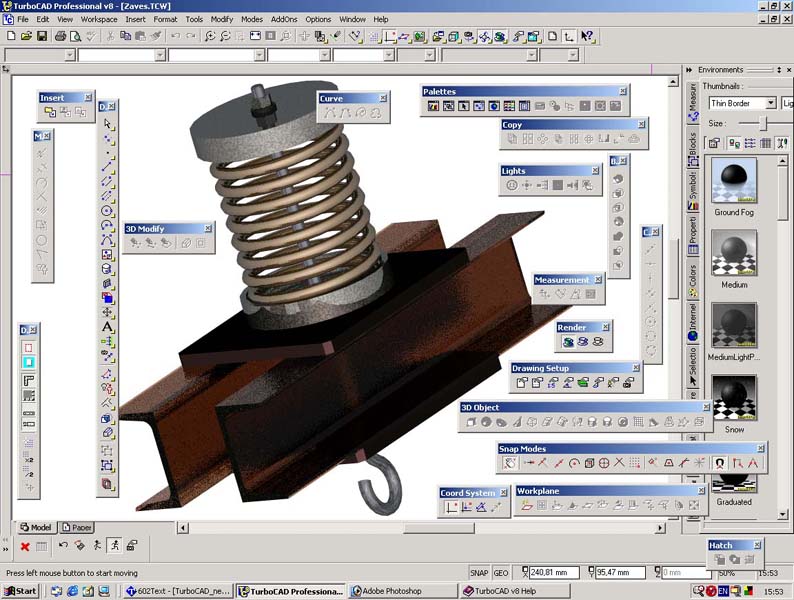Switch to Adobe Photoshop taskbar button
Image resolution: width=794 pixels, height=600 pixels.
point(403,591)
